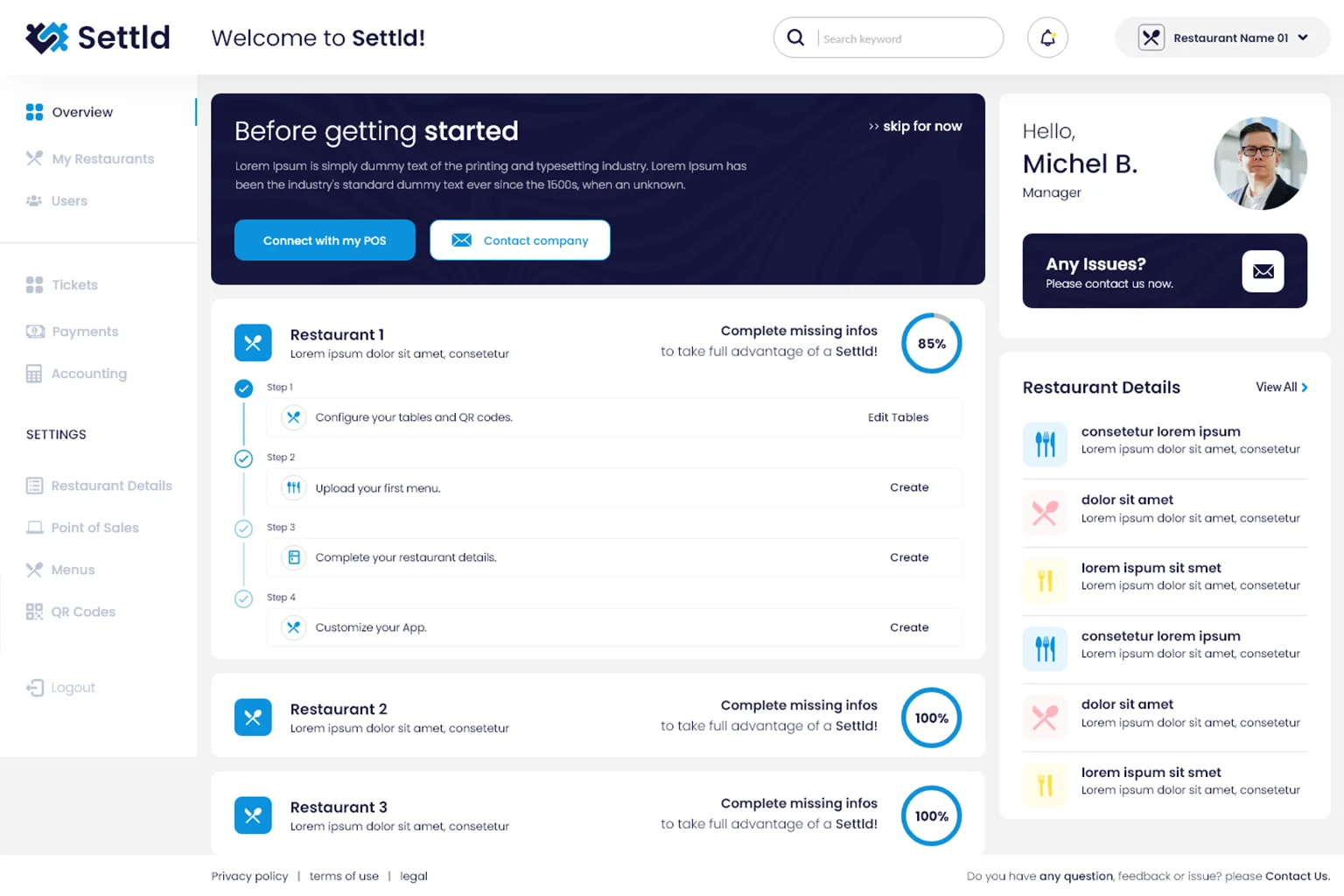Open the Privacy policy footer link
1344x896 pixels.
click(x=249, y=876)
